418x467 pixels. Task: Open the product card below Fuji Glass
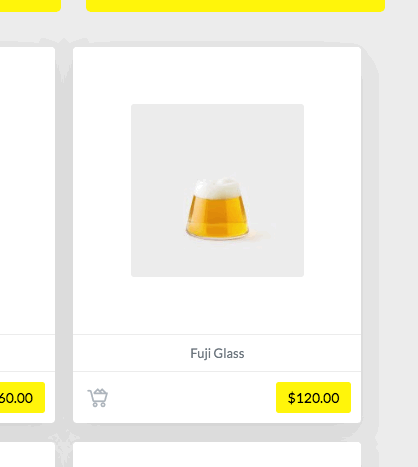pyautogui.click(x=217, y=455)
